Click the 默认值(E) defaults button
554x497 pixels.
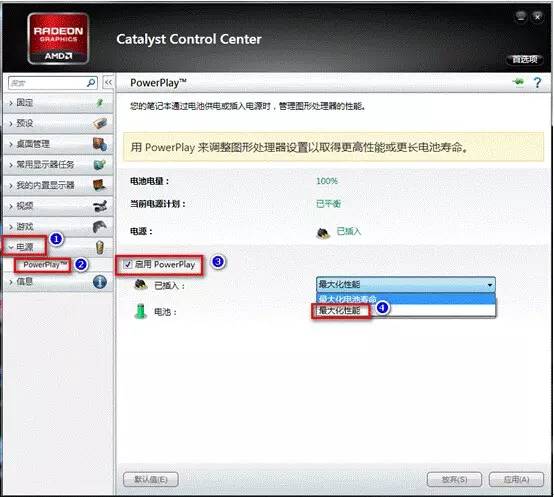(x=151, y=479)
